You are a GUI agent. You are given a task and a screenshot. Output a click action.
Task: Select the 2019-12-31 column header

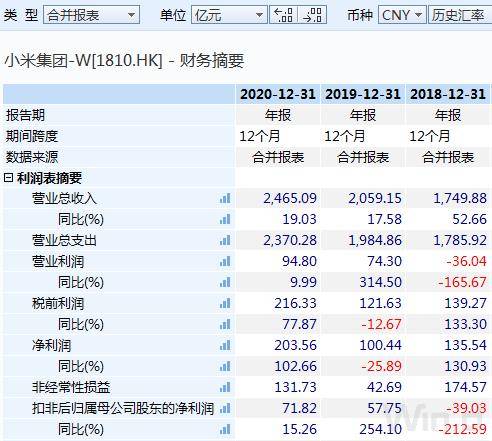click(363, 94)
